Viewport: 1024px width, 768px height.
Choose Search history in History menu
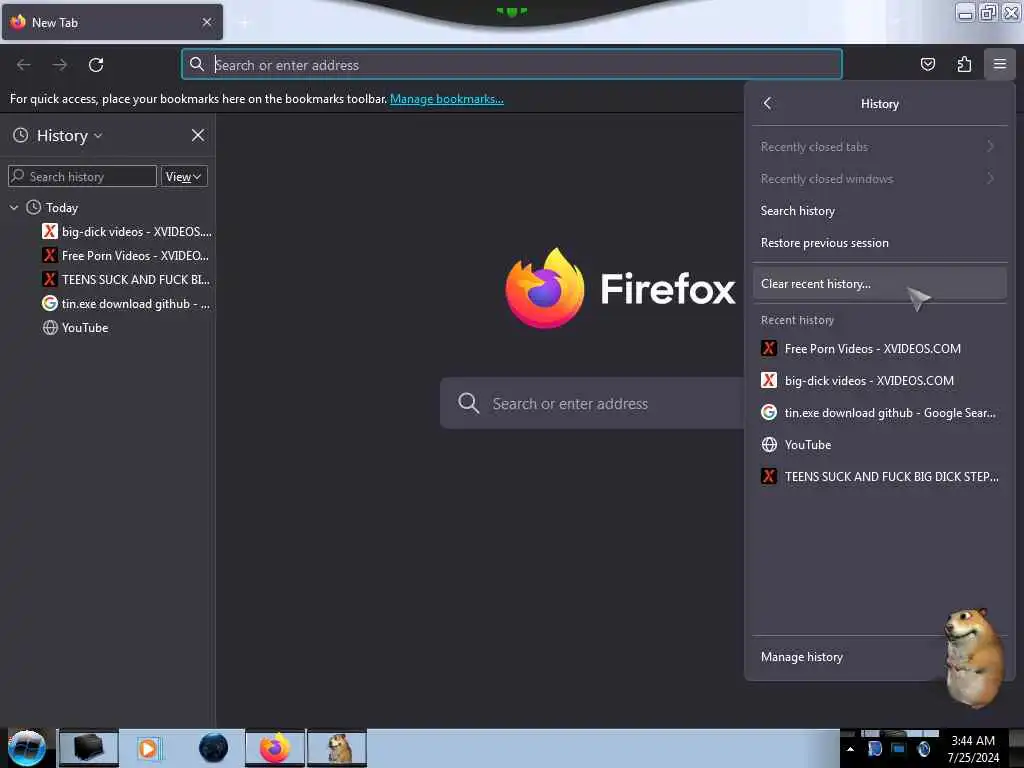click(880, 210)
